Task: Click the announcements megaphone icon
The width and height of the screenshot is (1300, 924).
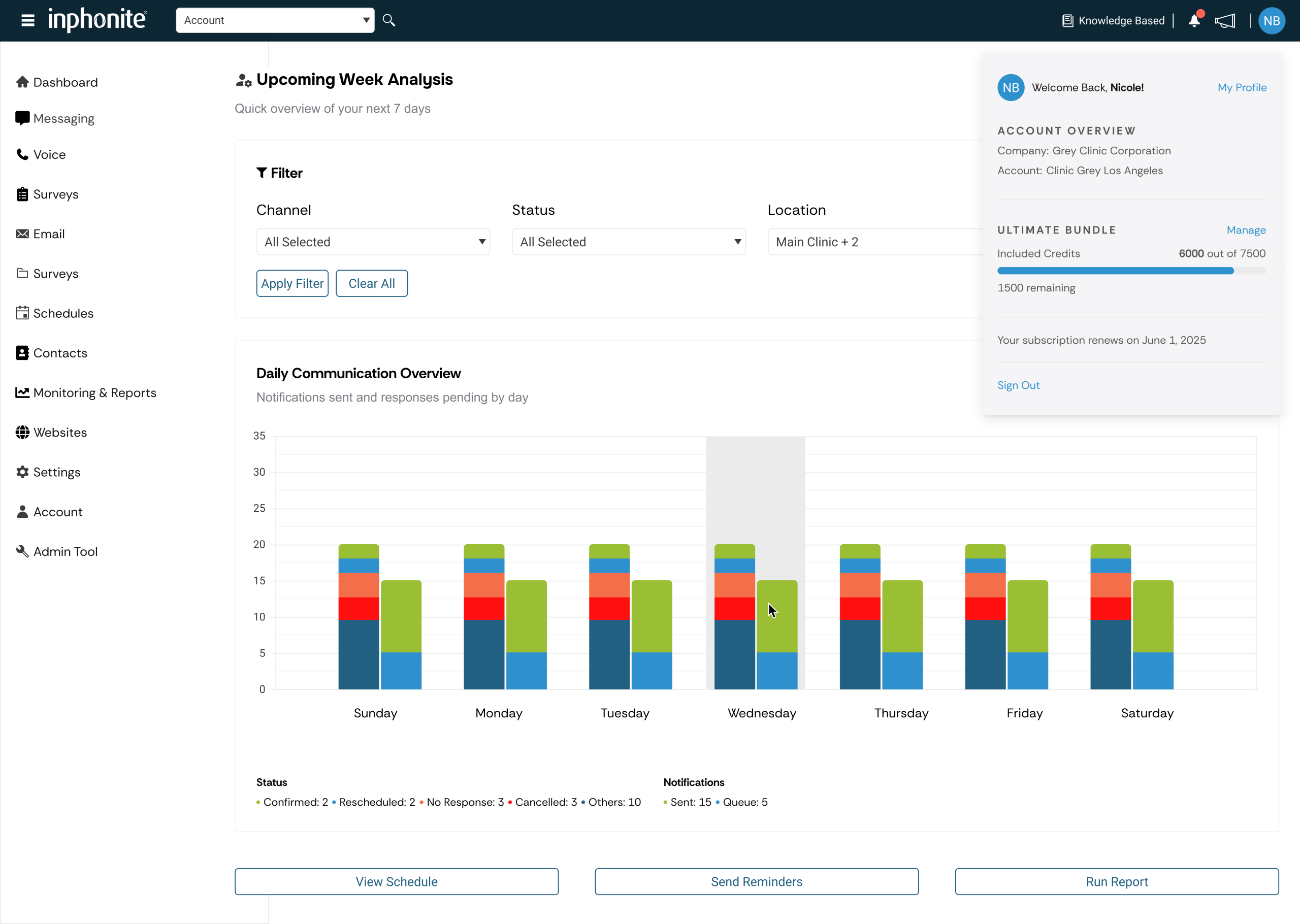Action: (1225, 21)
